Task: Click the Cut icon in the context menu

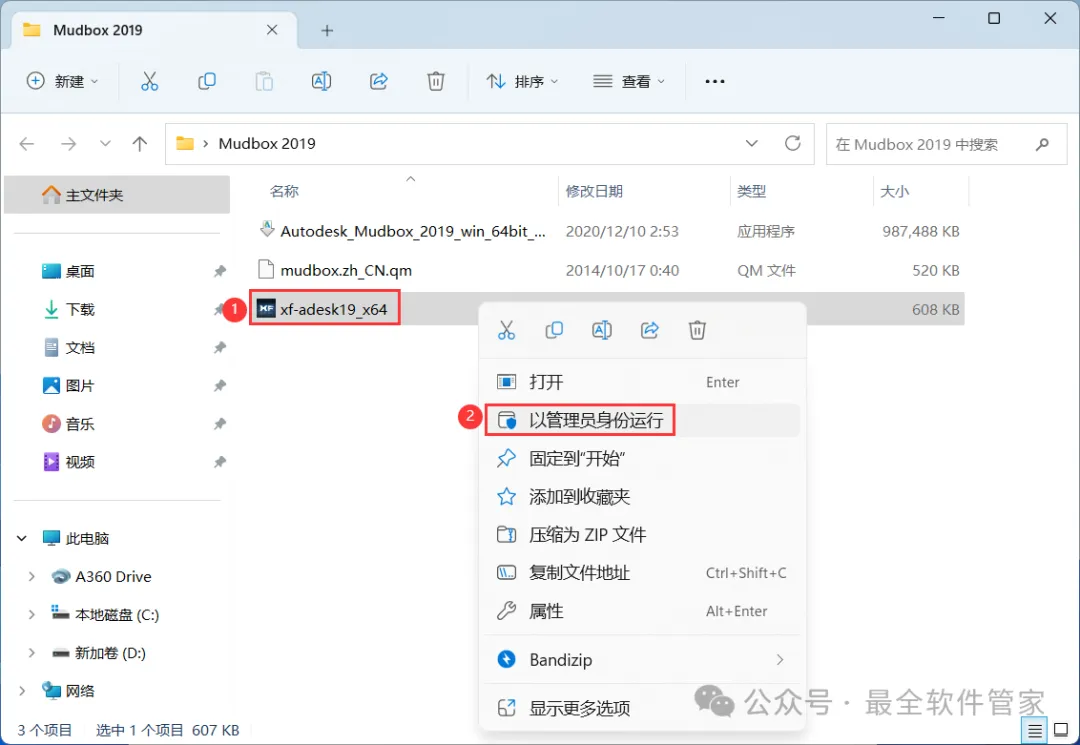Action: pos(506,330)
